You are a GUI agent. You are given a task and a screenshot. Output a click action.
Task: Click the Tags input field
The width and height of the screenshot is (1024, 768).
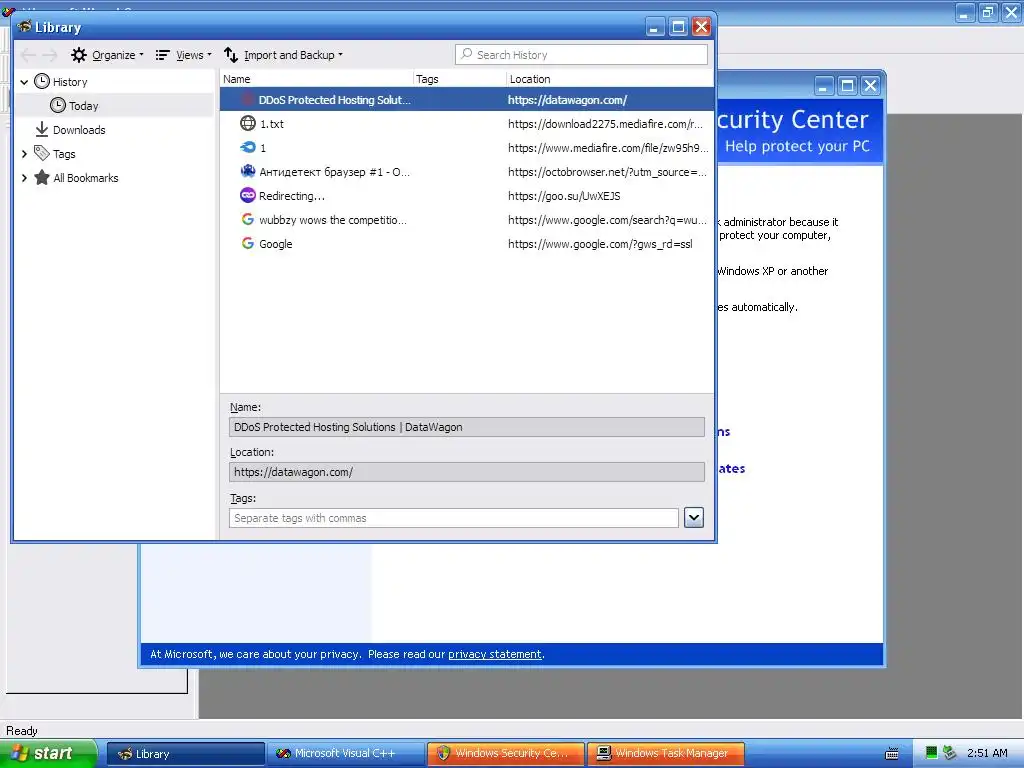454,518
